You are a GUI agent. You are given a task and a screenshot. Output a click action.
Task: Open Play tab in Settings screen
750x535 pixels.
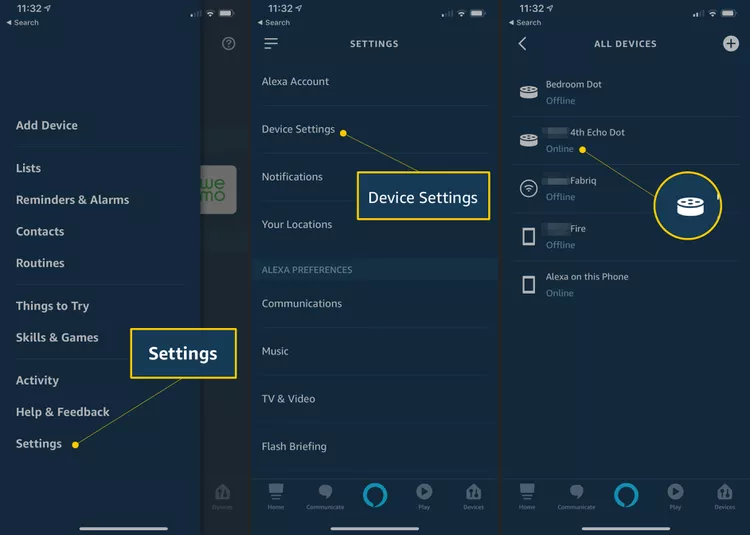[x=424, y=496]
